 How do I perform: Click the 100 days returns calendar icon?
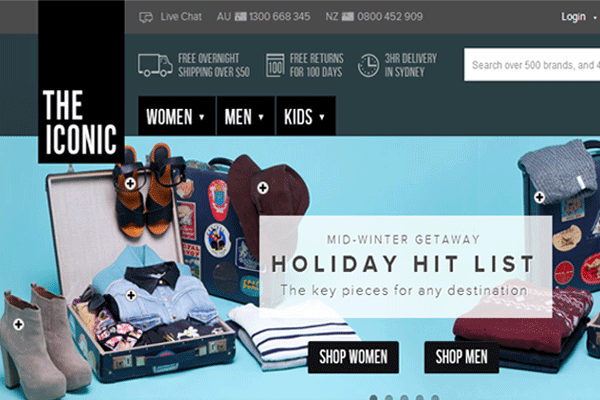click(275, 65)
